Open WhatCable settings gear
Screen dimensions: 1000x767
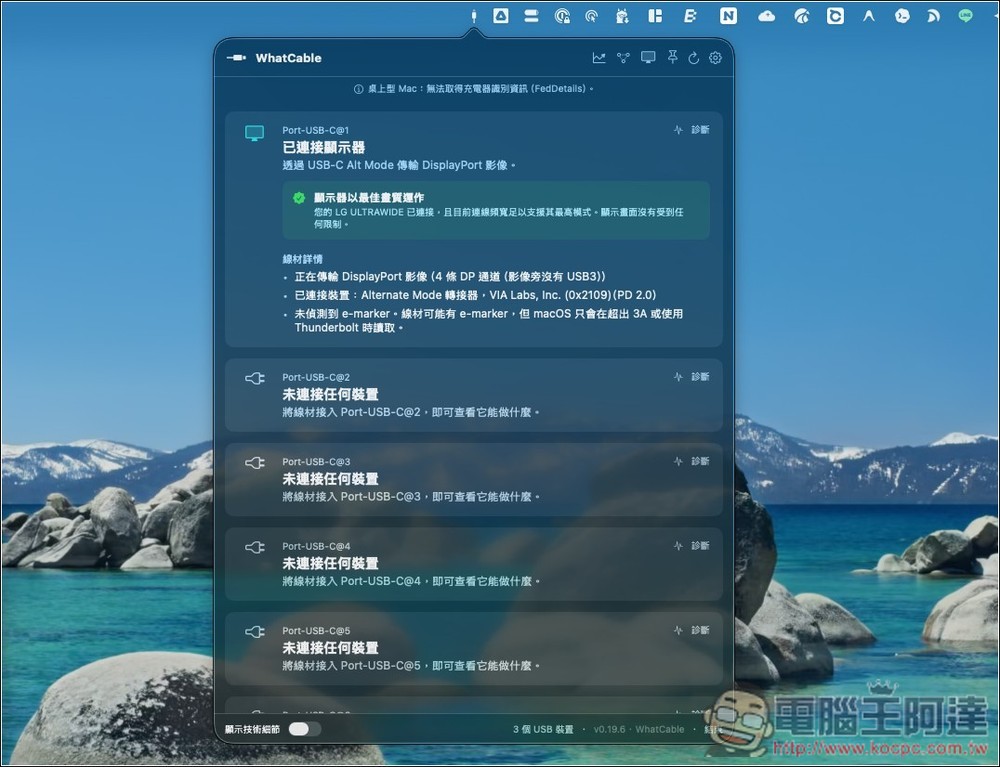point(716,58)
